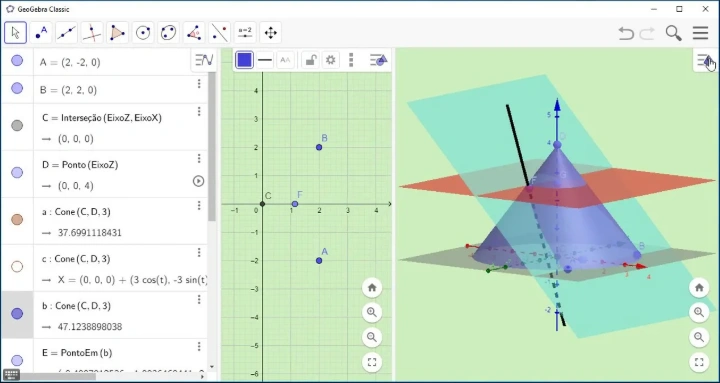Toggle visibility of point D

(x=17, y=173)
